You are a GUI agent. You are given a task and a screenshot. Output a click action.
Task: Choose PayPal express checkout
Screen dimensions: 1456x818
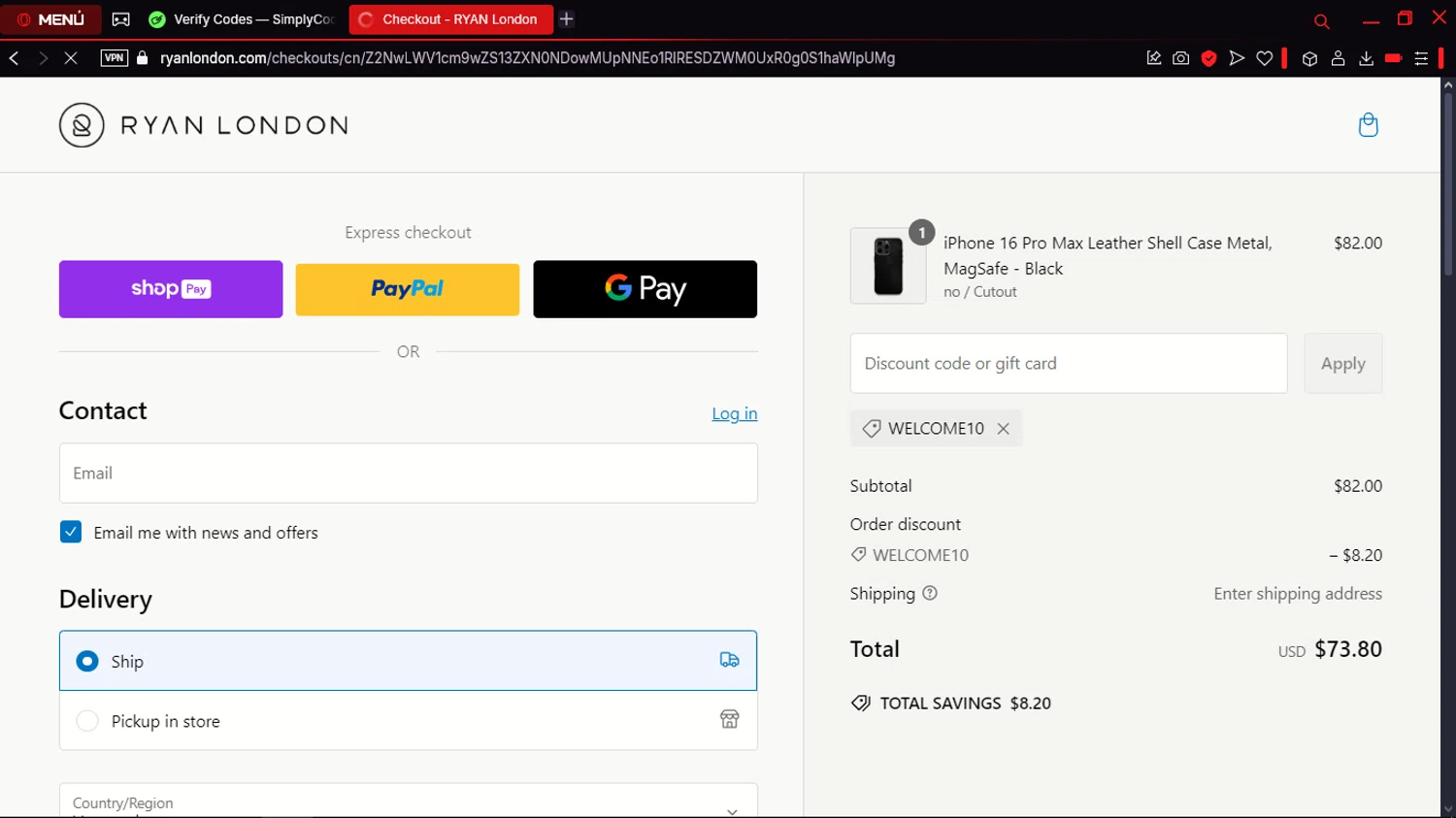[x=408, y=289]
